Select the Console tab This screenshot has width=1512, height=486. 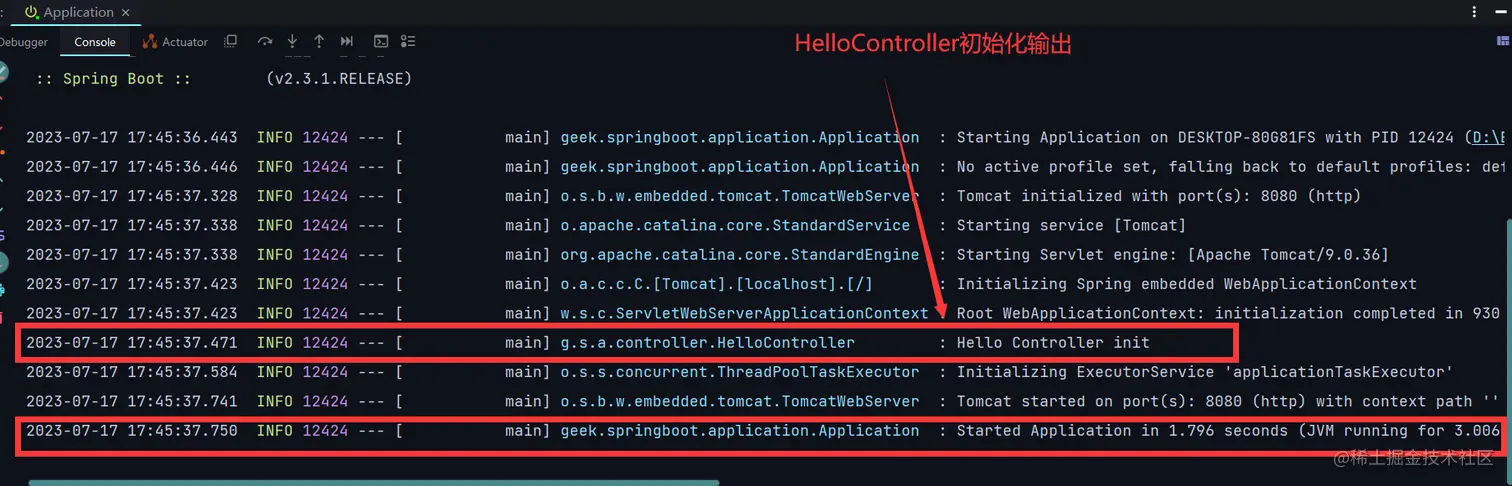[x=95, y=42]
